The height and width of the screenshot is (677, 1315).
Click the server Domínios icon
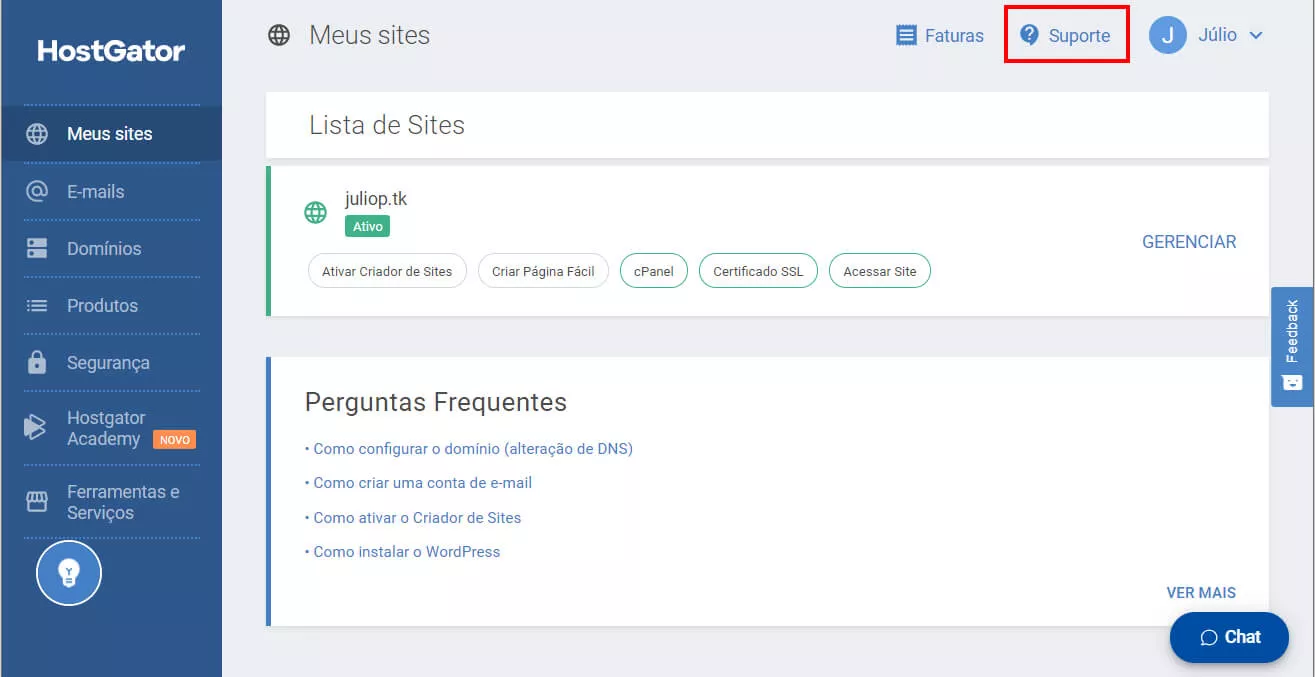coord(37,248)
